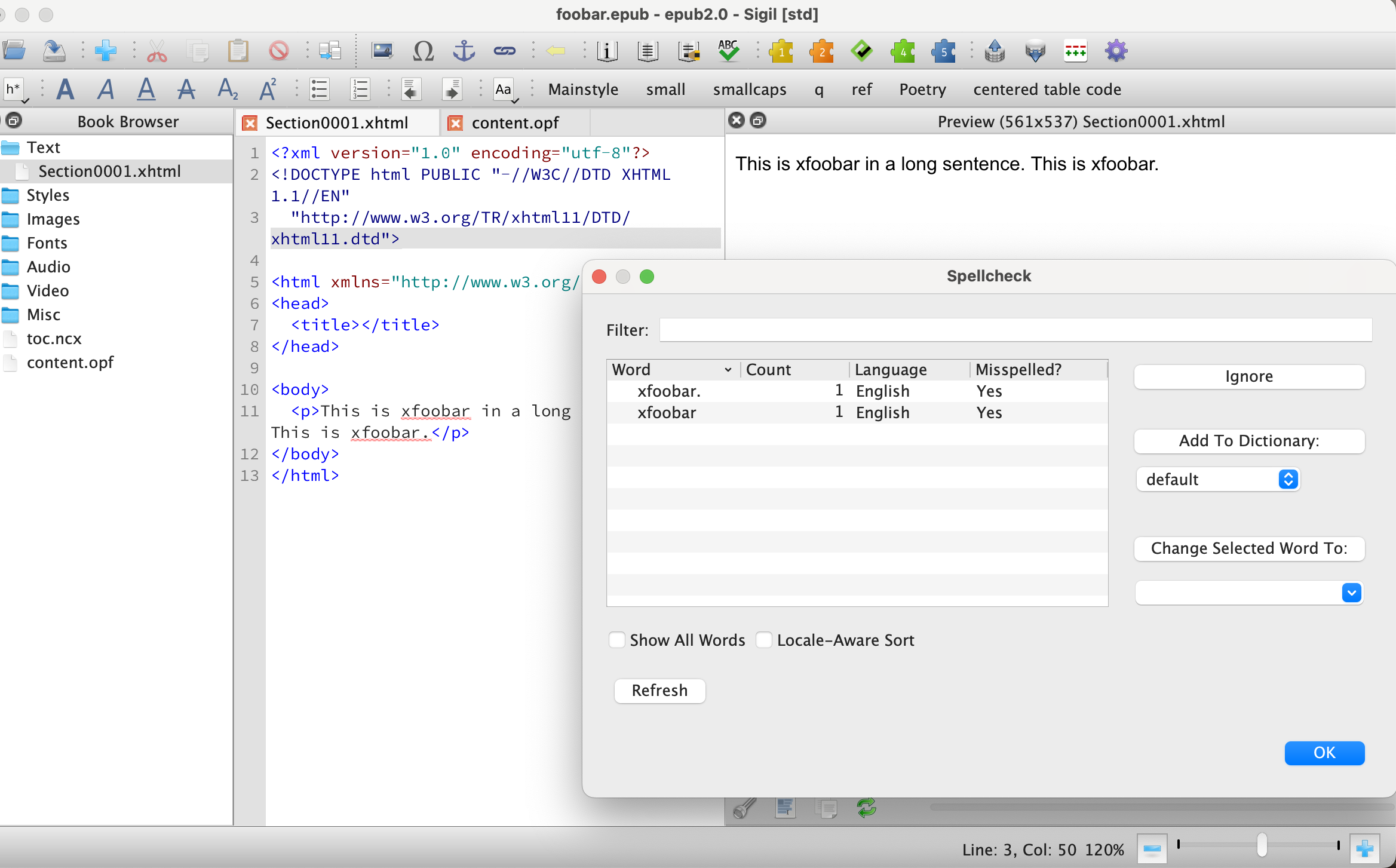The image size is (1396, 868).
Task: Click the Spellcheck ABC checkmark toolbar icon
Action: (x=728, y=51)
